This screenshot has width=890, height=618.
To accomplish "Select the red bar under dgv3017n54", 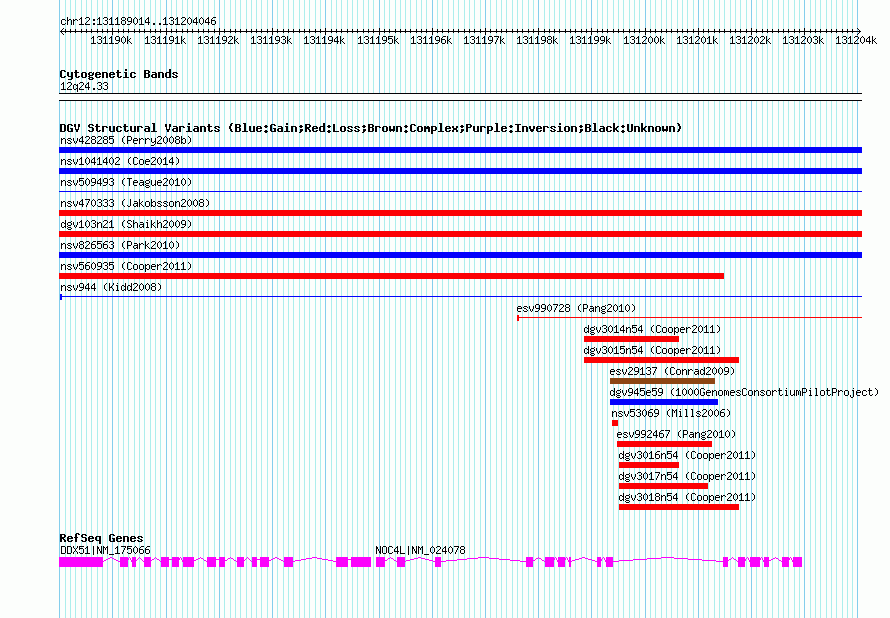I will [x=663, y=486].
